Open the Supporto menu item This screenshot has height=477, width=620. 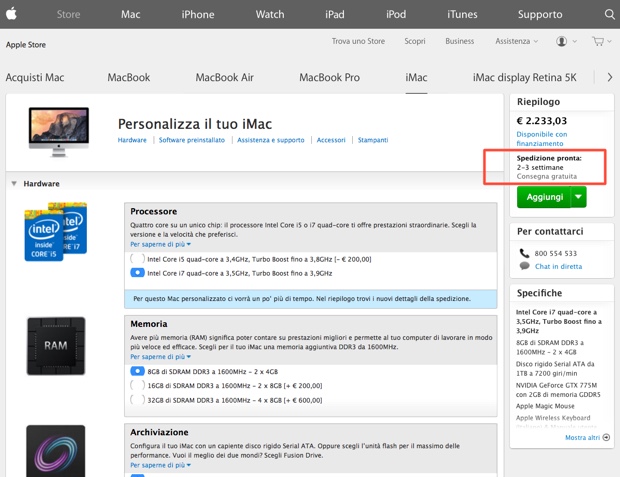pos(540,14)
